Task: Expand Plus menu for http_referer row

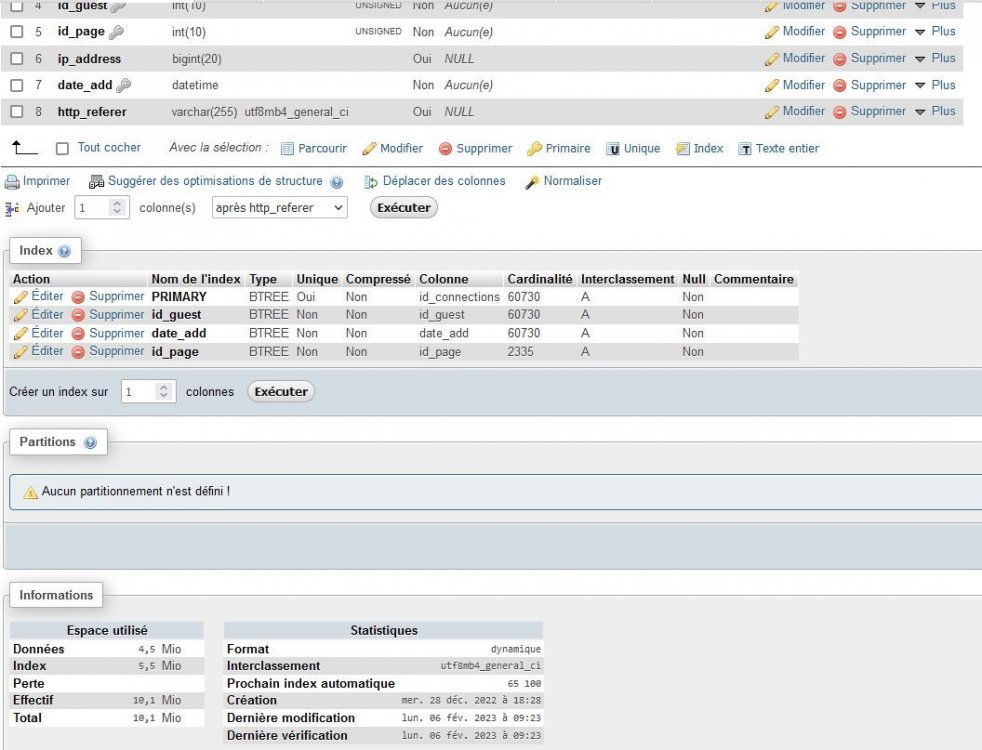Action: [935, 111]
